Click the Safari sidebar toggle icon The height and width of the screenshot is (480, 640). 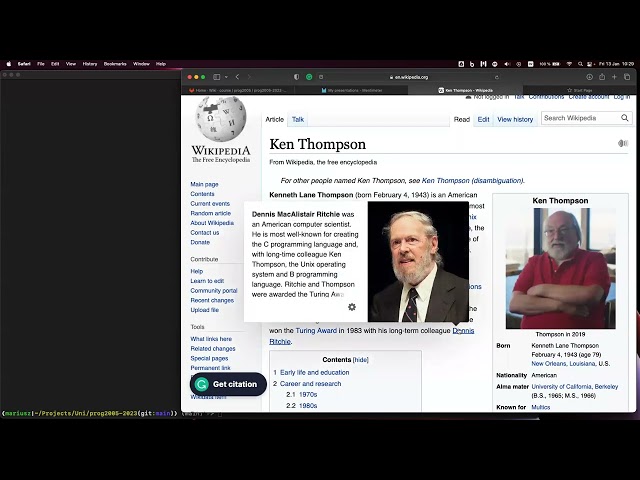tap(217, 77)
